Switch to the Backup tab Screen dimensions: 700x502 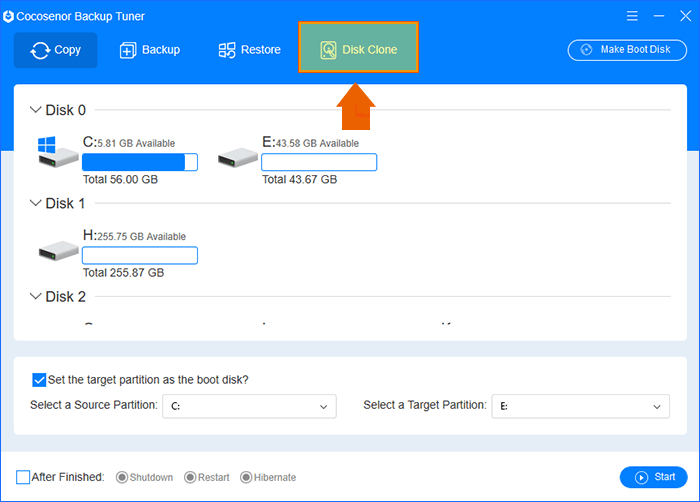(x=150, y=50)
